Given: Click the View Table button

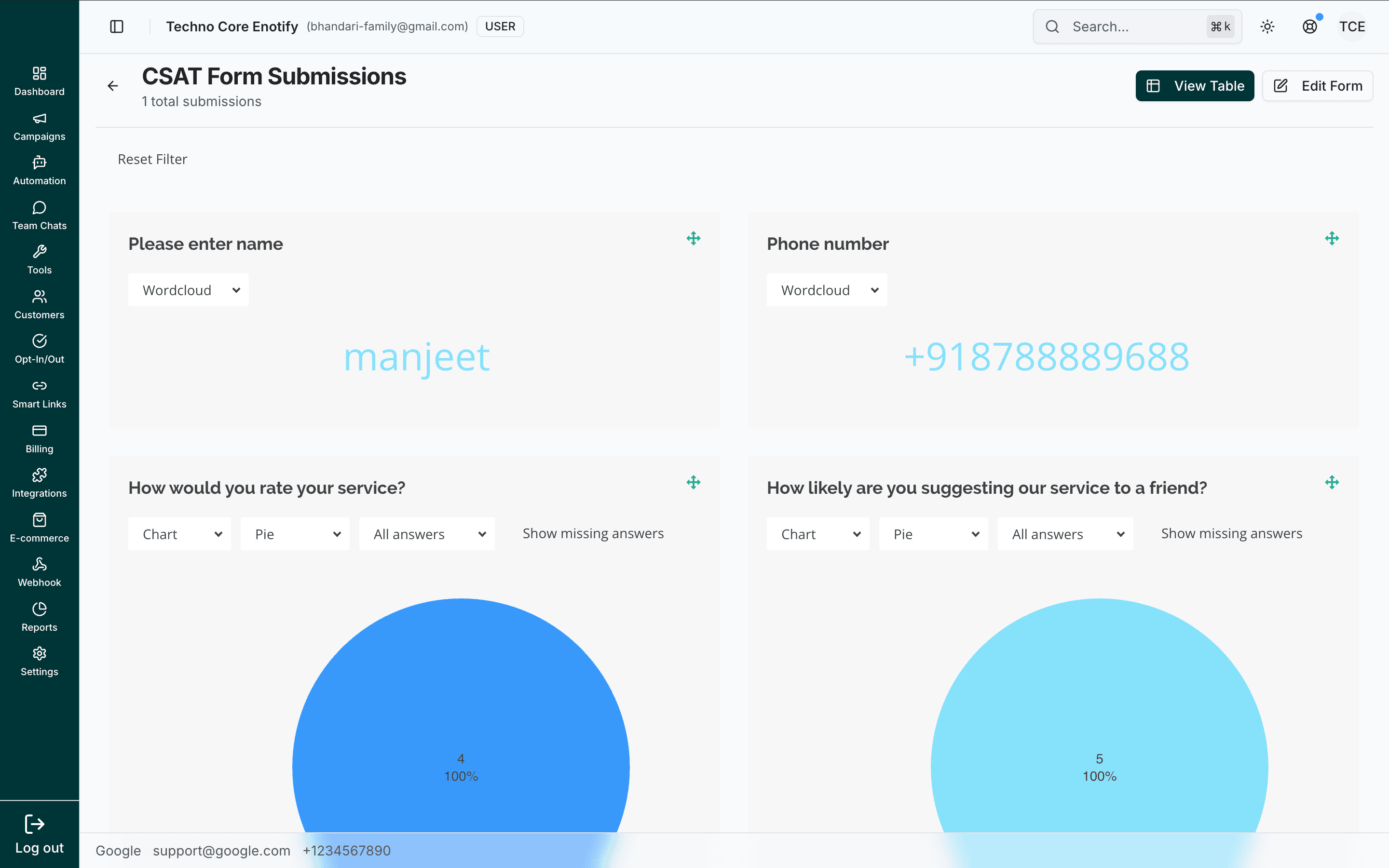Looking at the screenshot, I should click(x=1195, y=86).
